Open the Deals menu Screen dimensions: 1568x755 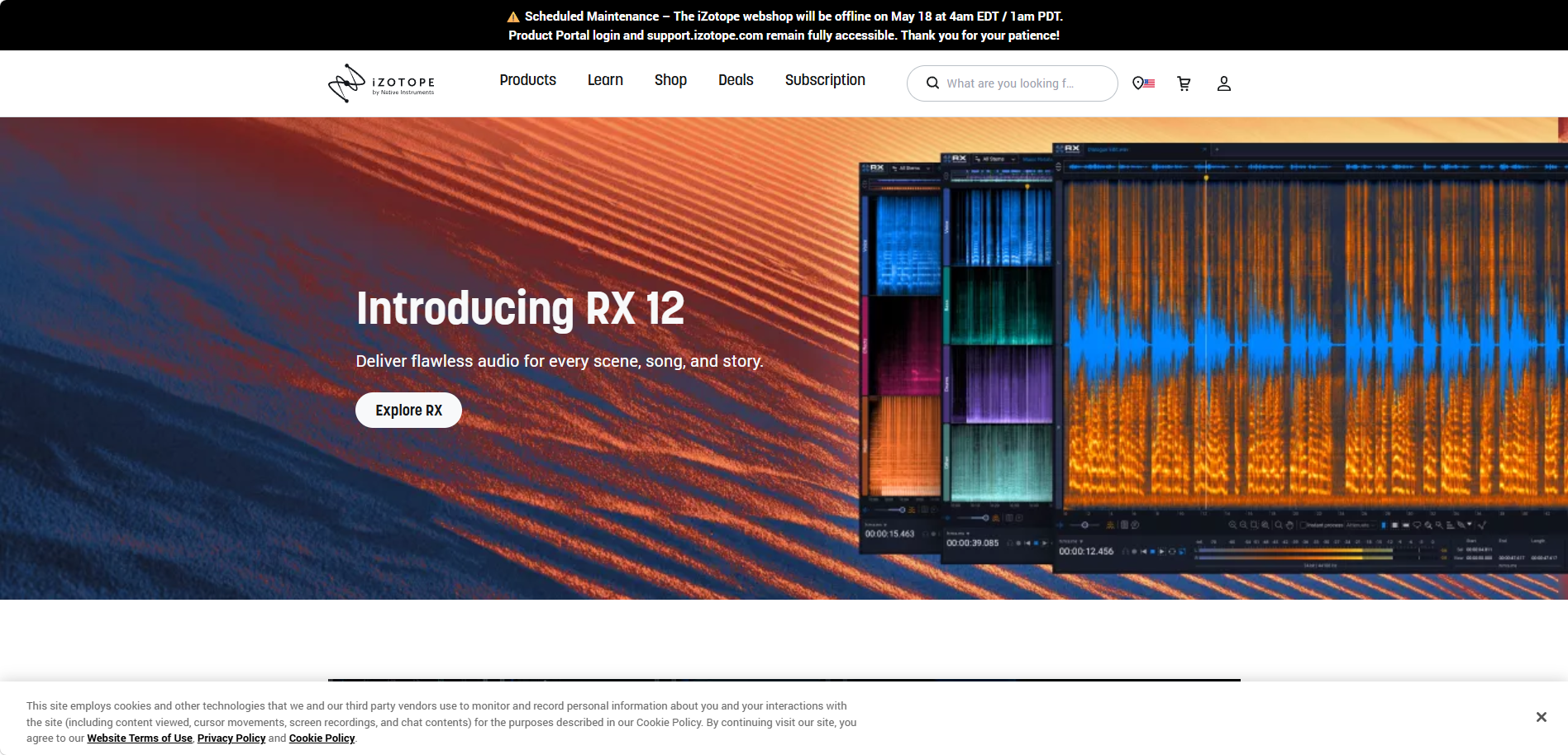click(x=736, y=80)
